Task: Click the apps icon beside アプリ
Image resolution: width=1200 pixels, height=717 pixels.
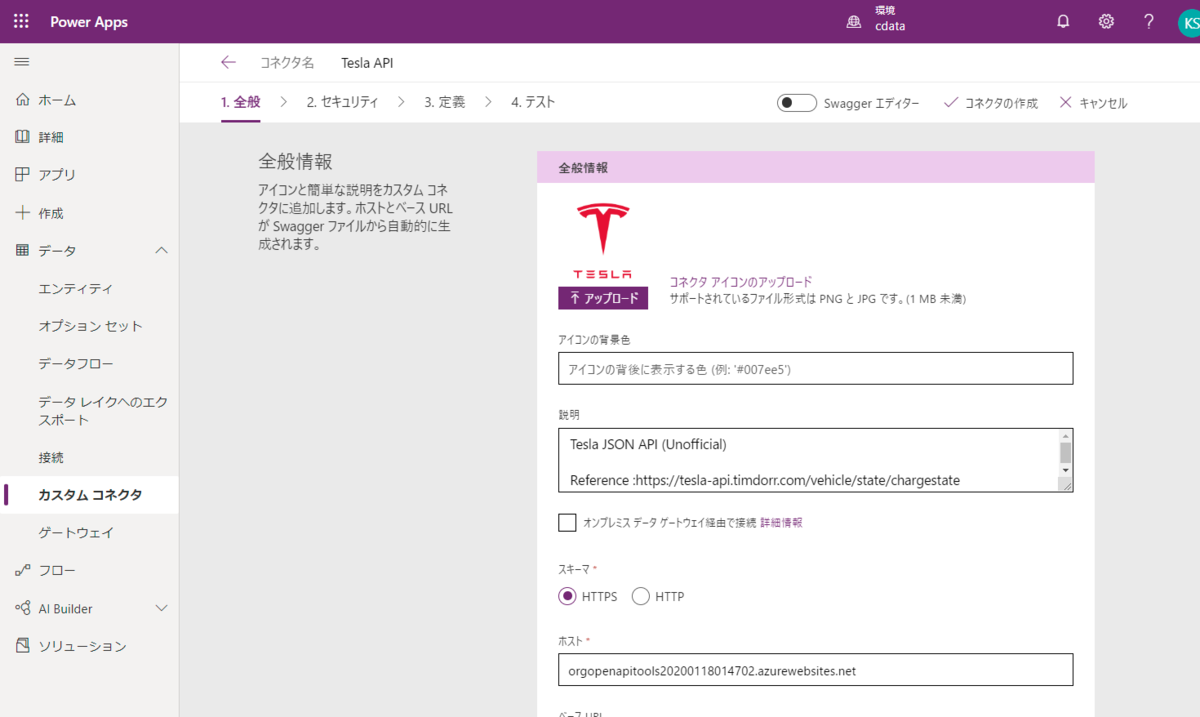Action: [23, 175]
